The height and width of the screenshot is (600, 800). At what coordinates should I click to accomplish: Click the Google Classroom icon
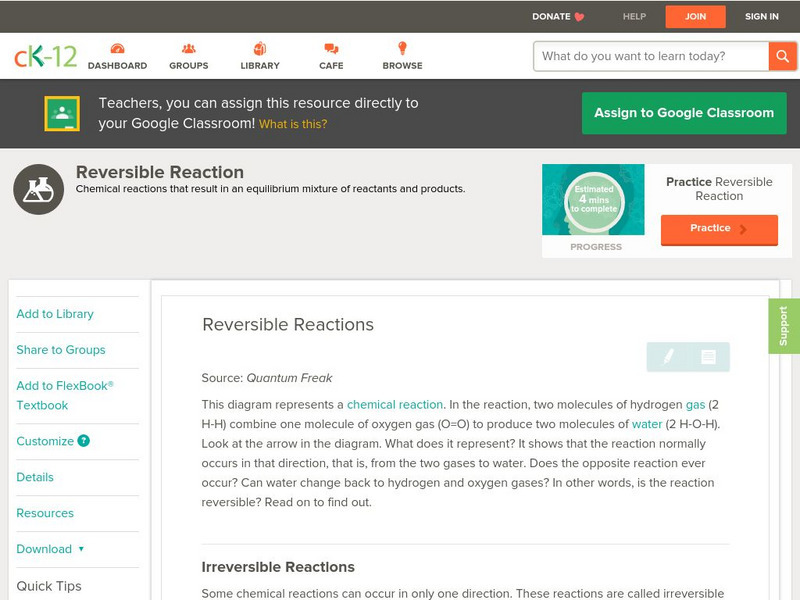62,113
